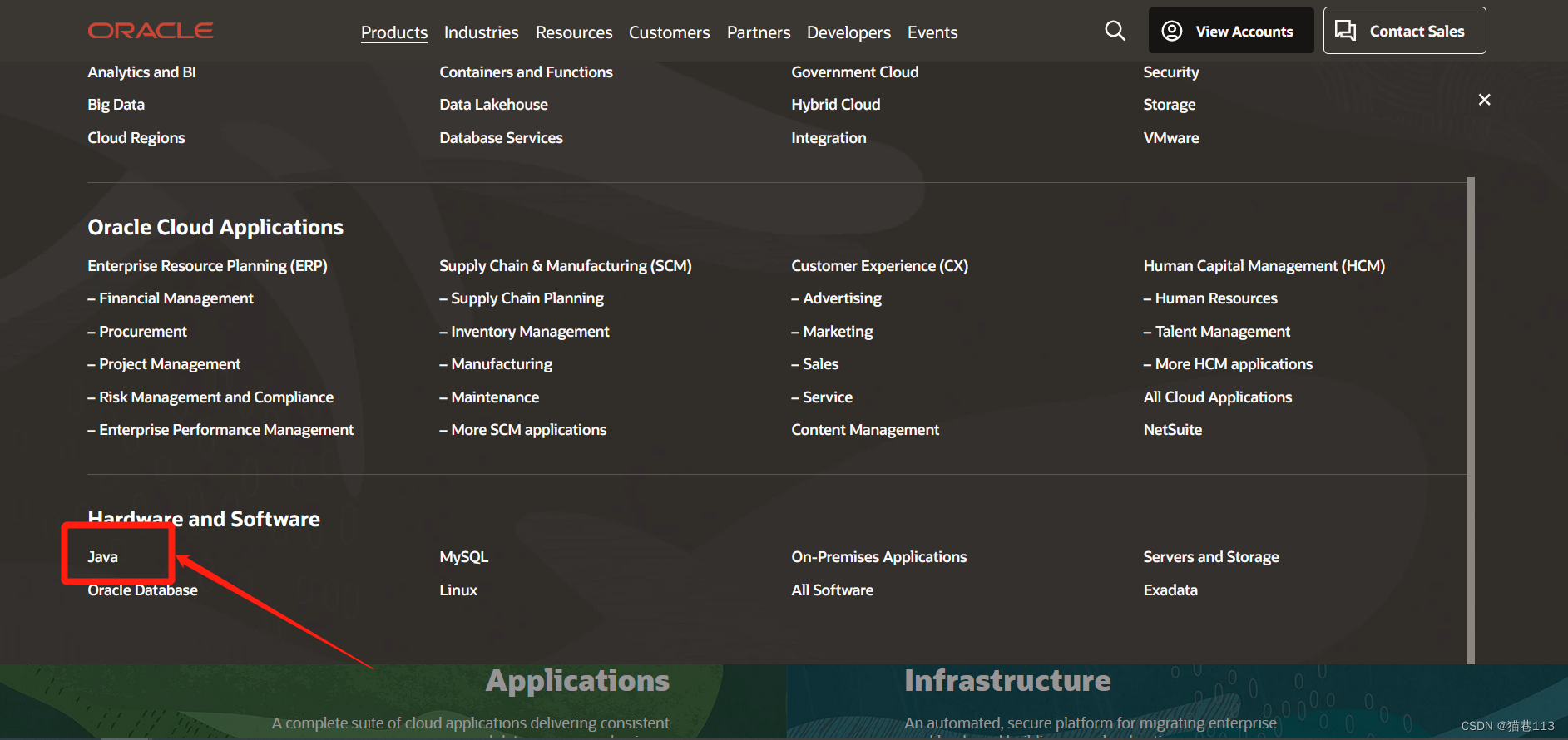Open the Big Data link
This screenshot has height=740, width=1568.
pos(116,105)
